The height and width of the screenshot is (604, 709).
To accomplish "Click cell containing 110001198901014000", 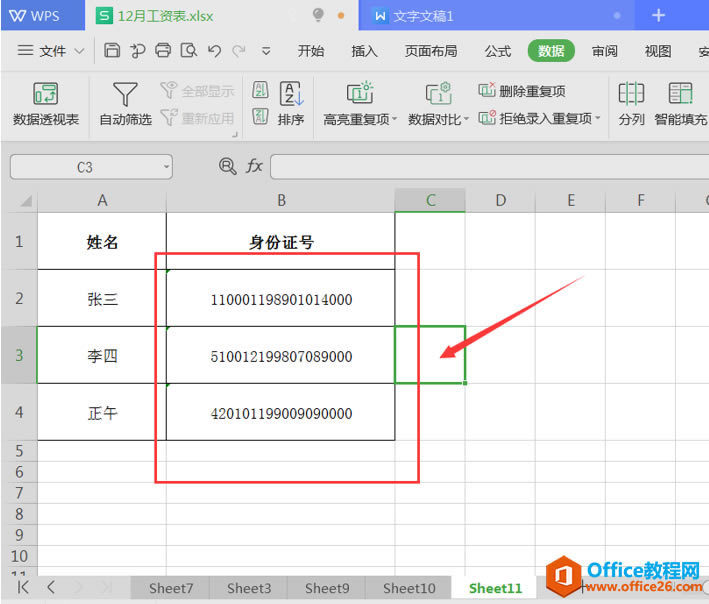I will 281,298.
